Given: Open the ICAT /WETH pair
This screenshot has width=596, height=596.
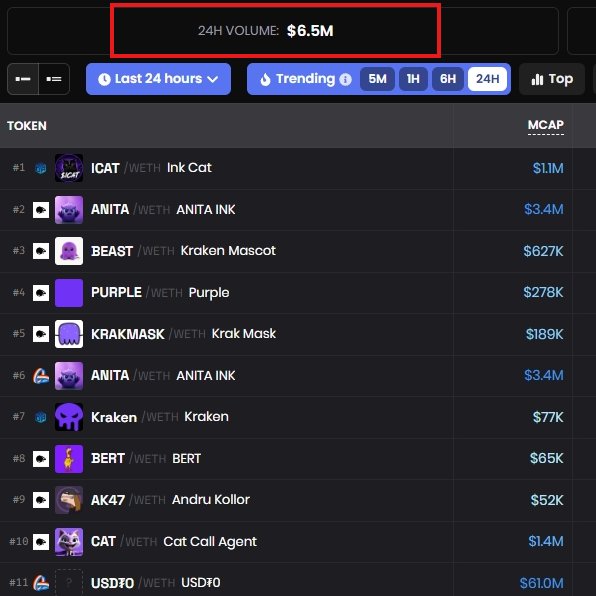Looking at the screenshot, I should click(126, 168).
